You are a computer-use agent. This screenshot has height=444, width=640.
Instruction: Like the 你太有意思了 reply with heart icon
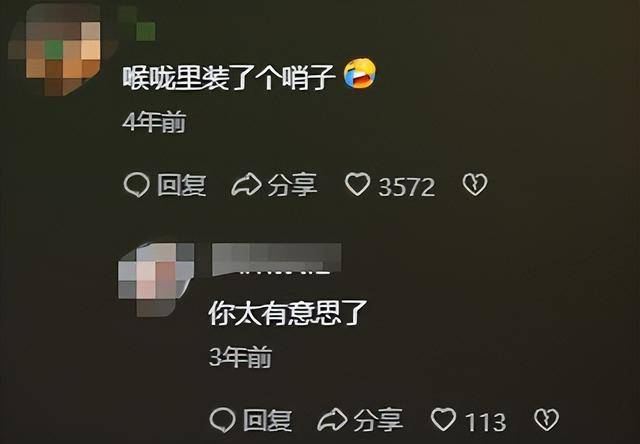click(x=444, y=419)
